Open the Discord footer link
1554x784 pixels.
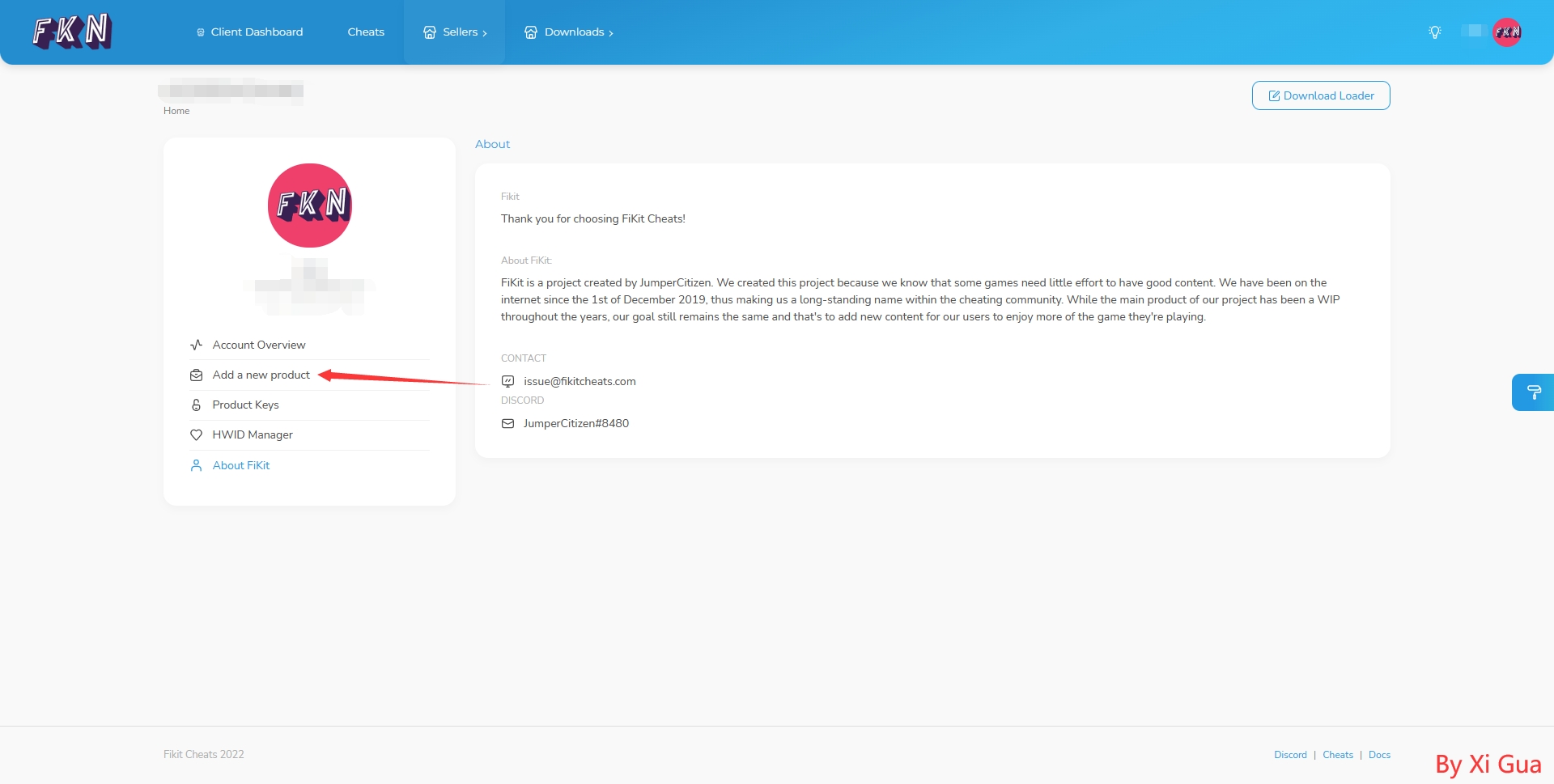click(x=1290, y=755)
